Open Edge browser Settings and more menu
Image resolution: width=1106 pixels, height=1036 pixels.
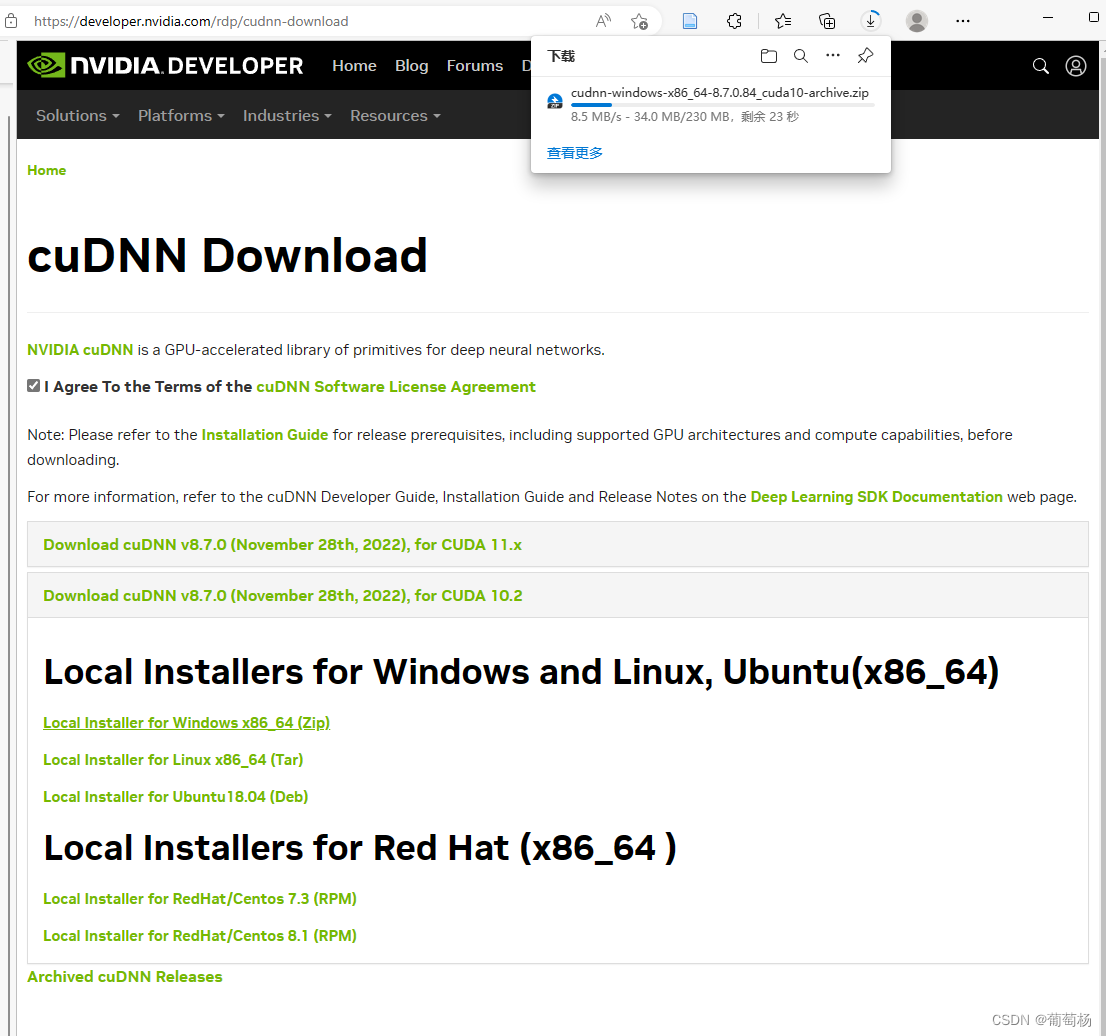(963, 20)
